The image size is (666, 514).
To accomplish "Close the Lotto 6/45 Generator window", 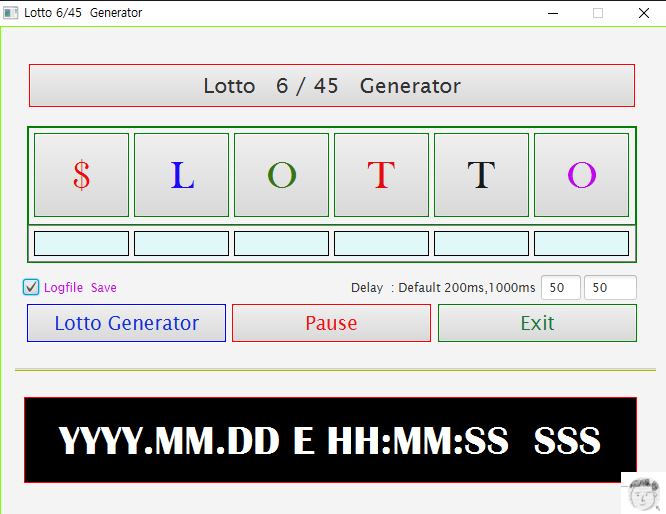I will tap(643, 13).
